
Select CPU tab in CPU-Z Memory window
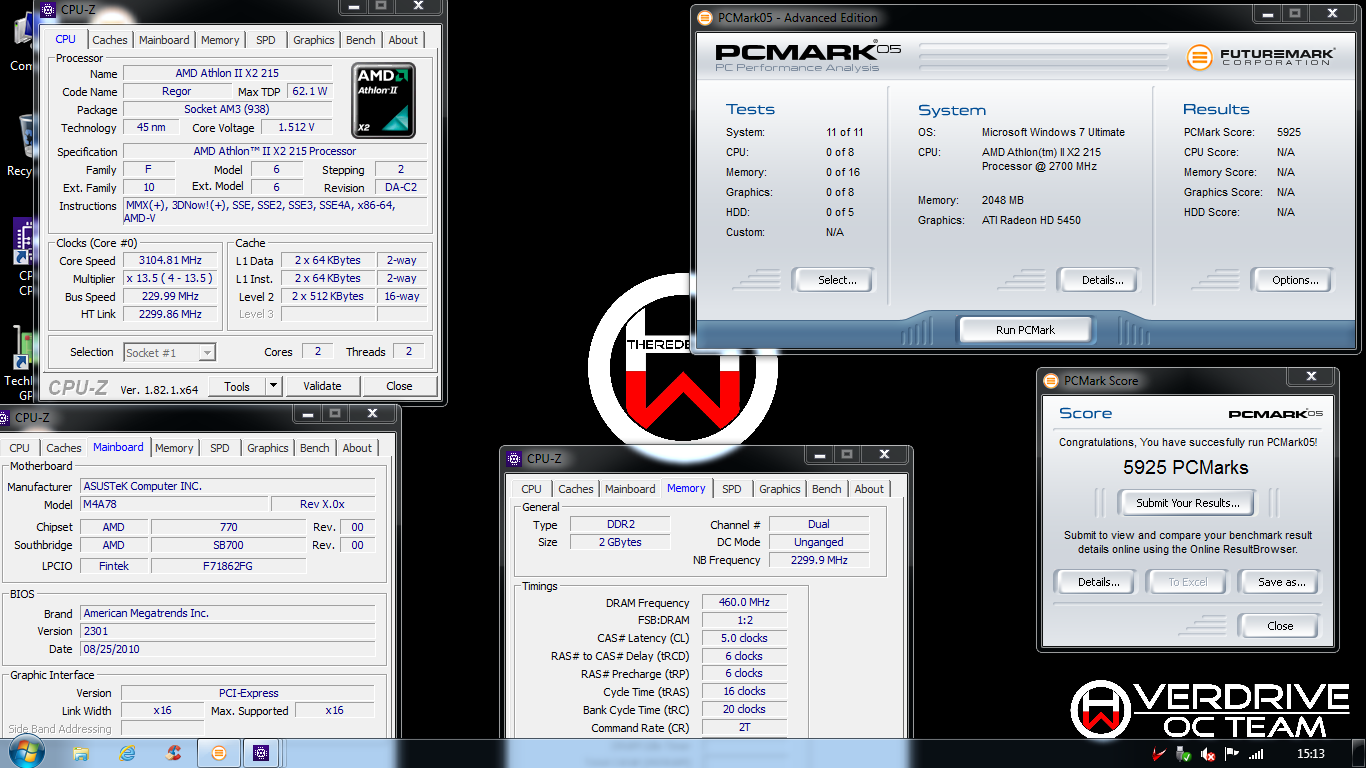(531, 489)
